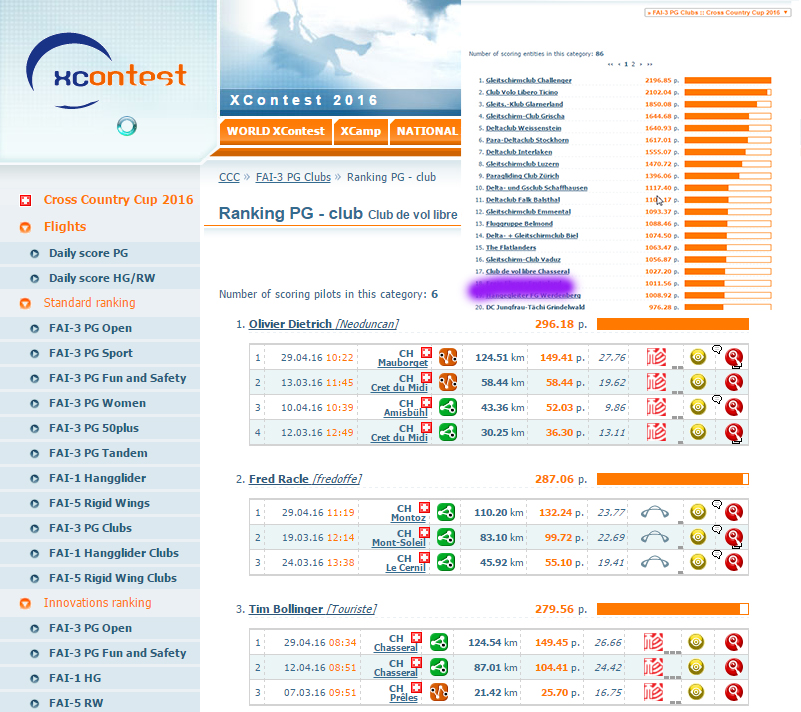Viewport: 801px width, 712px height.
Task: Open Paragliding Club Zürich link
Action: click(522, 176)
